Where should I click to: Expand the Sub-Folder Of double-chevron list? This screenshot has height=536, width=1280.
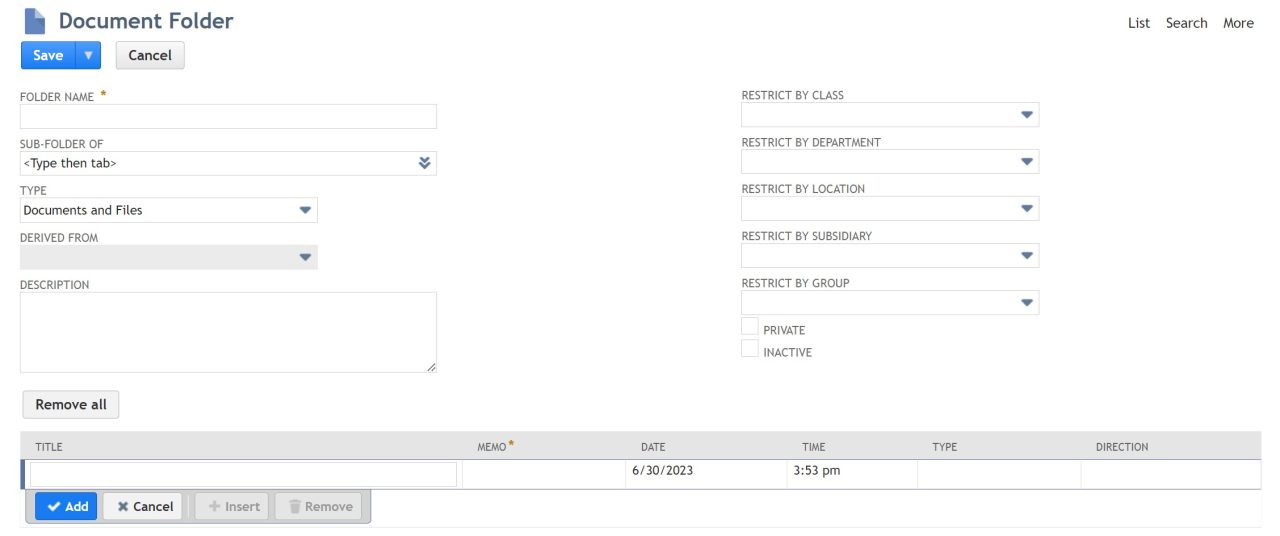[x=425, y=163]
